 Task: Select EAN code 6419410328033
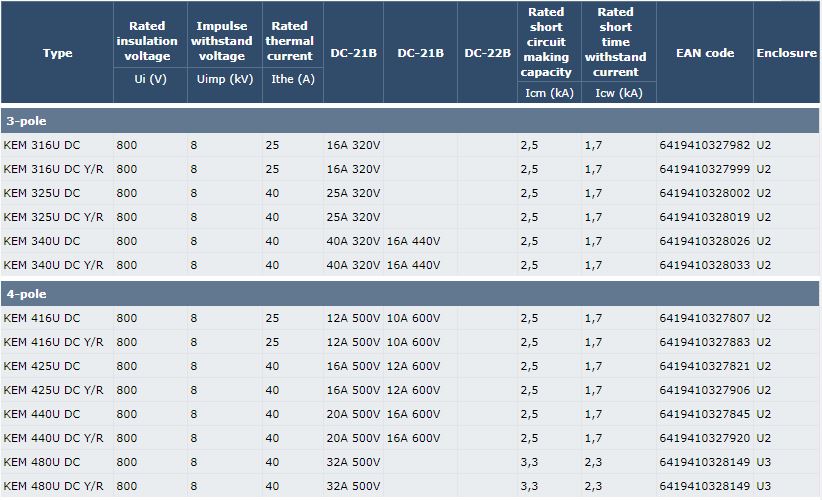tap(705, 265)
